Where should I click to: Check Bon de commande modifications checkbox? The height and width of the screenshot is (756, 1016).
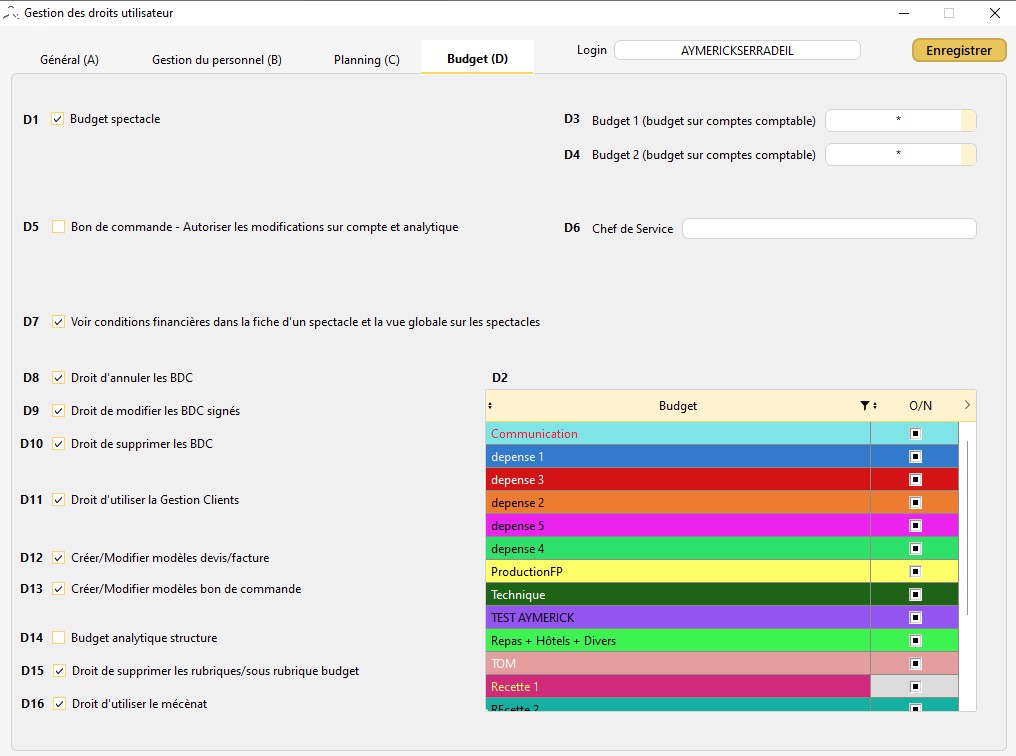[x=59, y=227]
